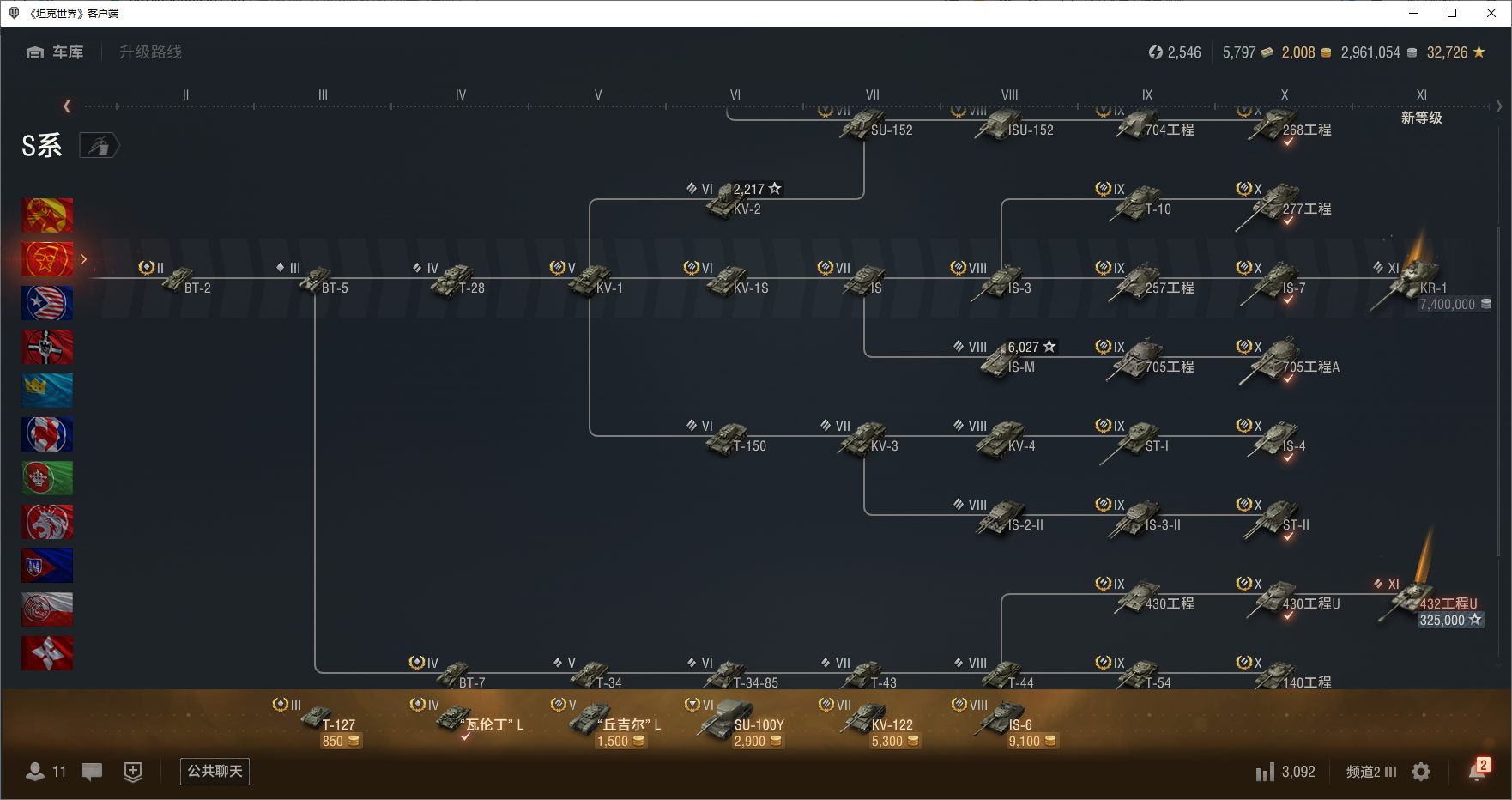
Task: Open the 公共聊天 public chat button
Action: tap(215, 772)
